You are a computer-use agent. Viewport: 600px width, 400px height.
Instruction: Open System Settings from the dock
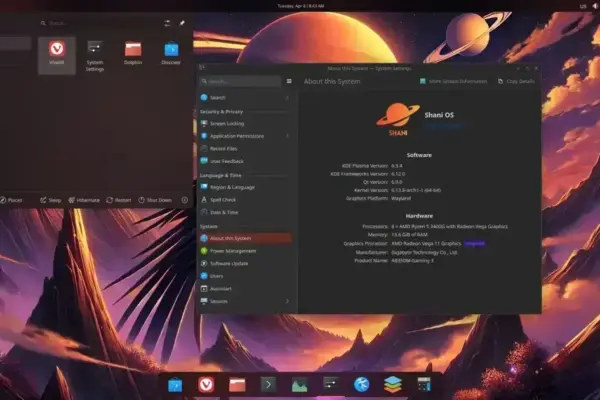(x=331, y=384)
